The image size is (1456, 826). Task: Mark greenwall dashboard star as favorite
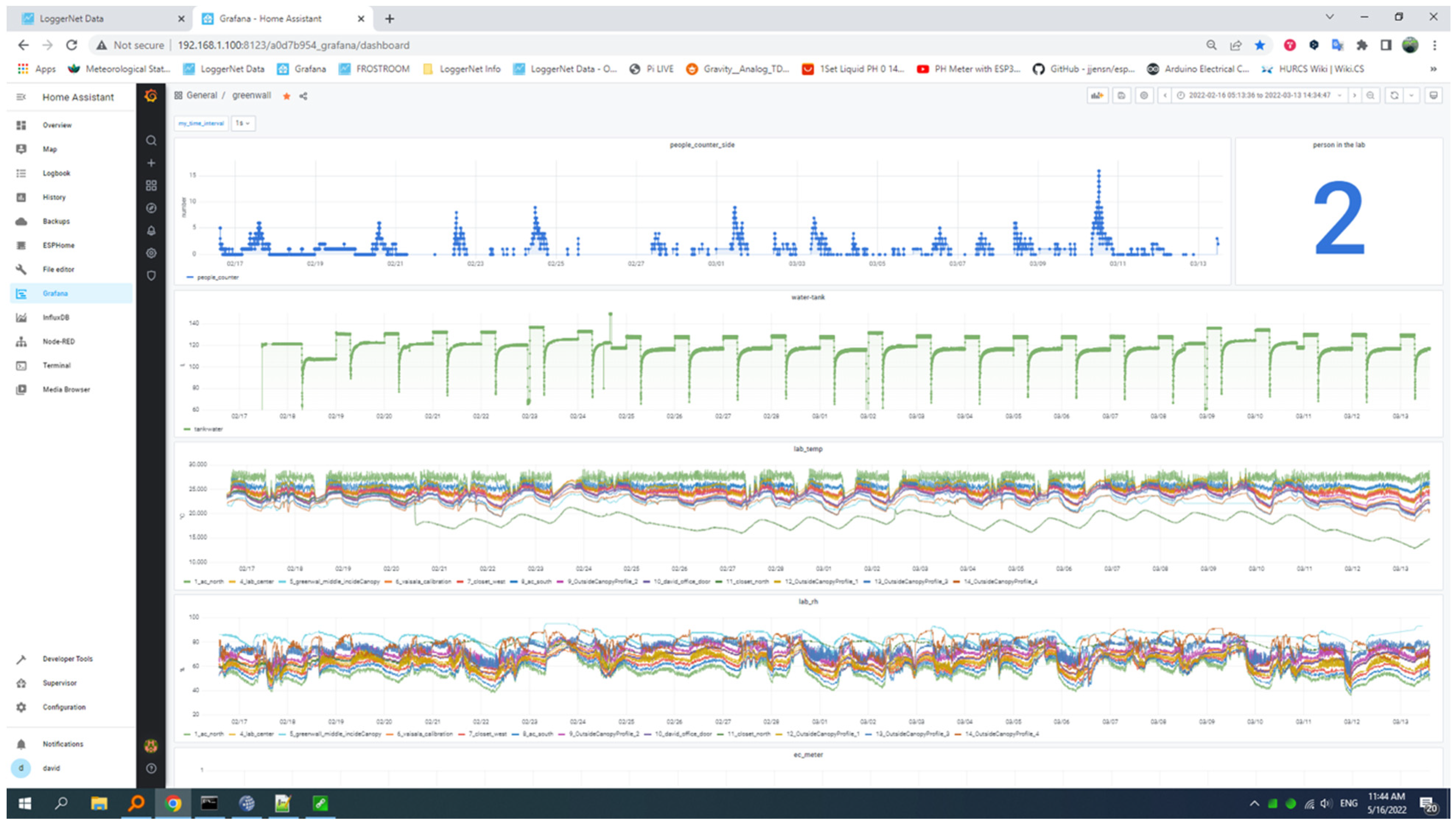pyautogui.click(x=286, y=96)
